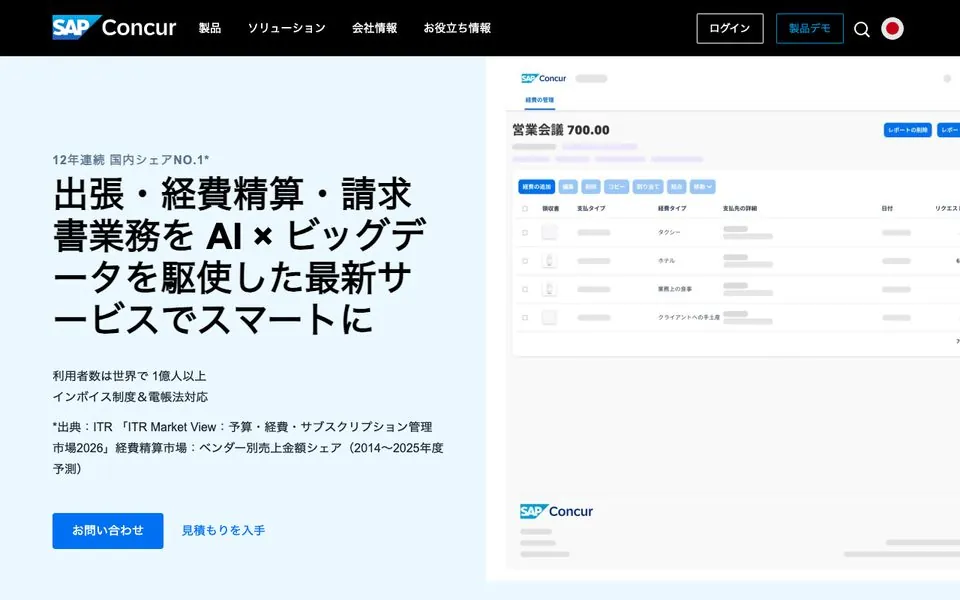The image size is (960, 600).
Task: Click the 12年連続 国内シェアNO.1* text
Action: (130, 160)
